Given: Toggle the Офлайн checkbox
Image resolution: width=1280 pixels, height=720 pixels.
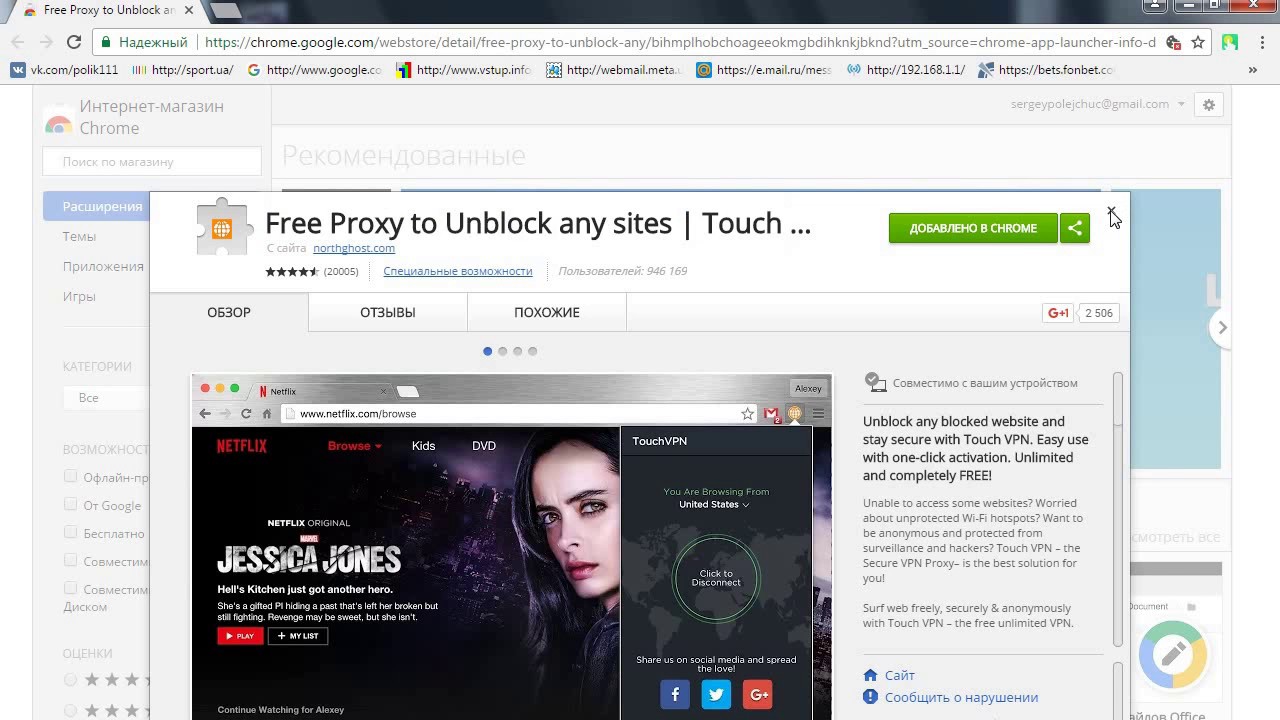Looking at the screenshot, I should 70,476.
